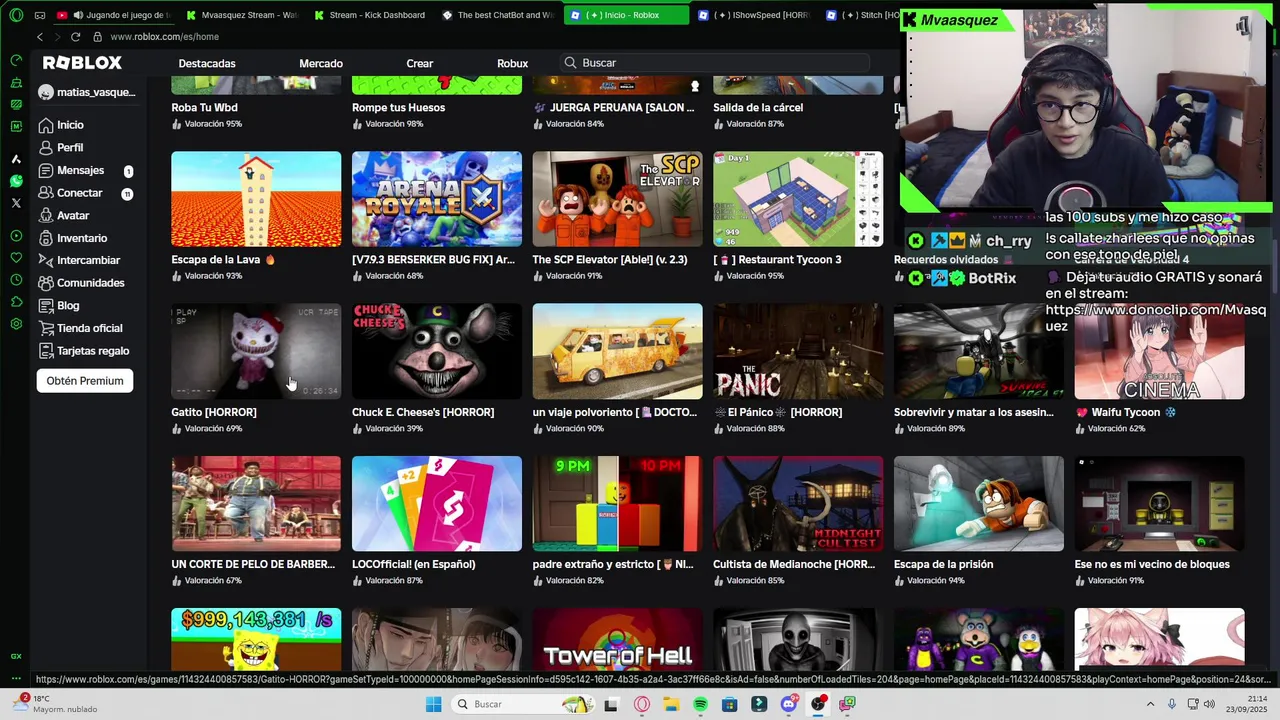The height and width of the screenshot is (720, 1280).
Task: Open the Gatito [HORROR] game thumbnail
Action: click(x=256, y=351)
